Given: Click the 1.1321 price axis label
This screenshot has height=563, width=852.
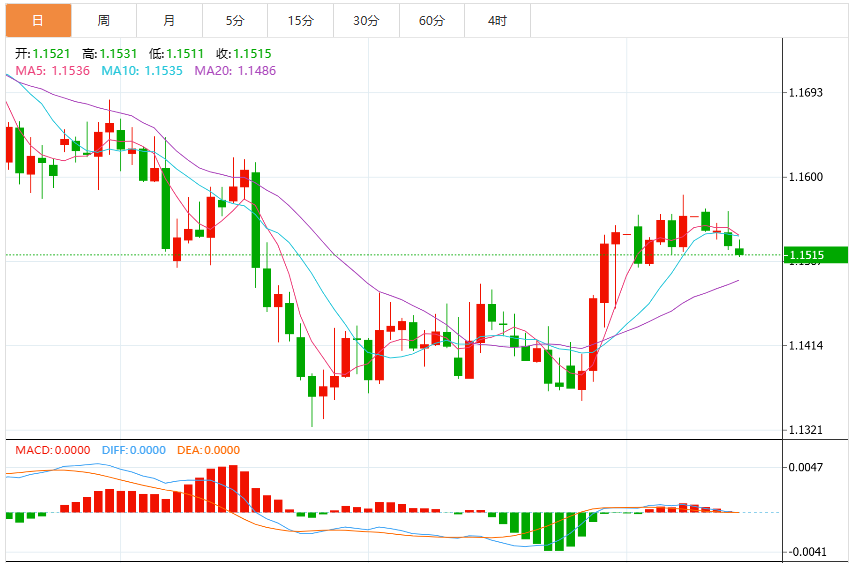Looking at the screenshot, I should (x=806, y=430).
